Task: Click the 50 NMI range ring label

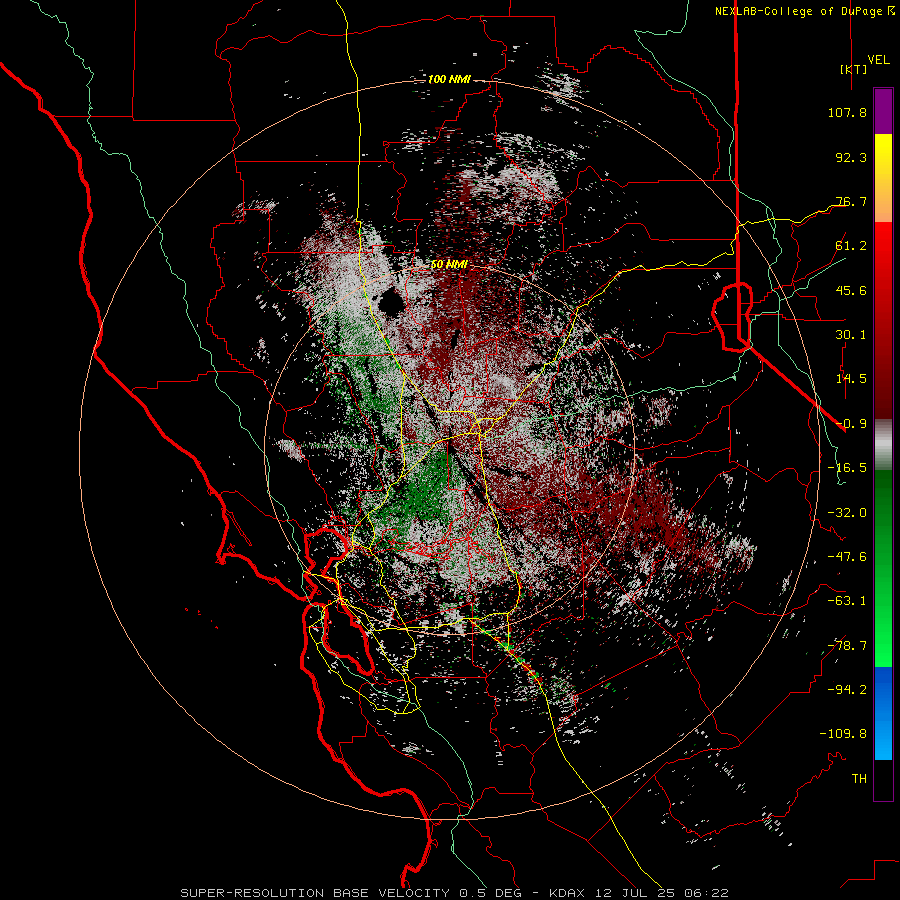Action: click(x=449, y=265)
